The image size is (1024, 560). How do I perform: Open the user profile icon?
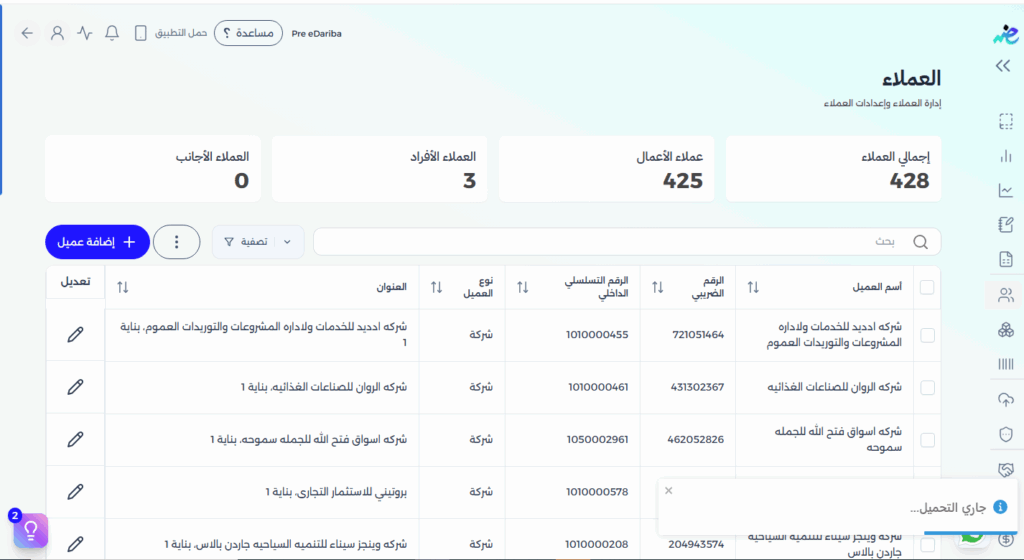(x=57, y=33)
